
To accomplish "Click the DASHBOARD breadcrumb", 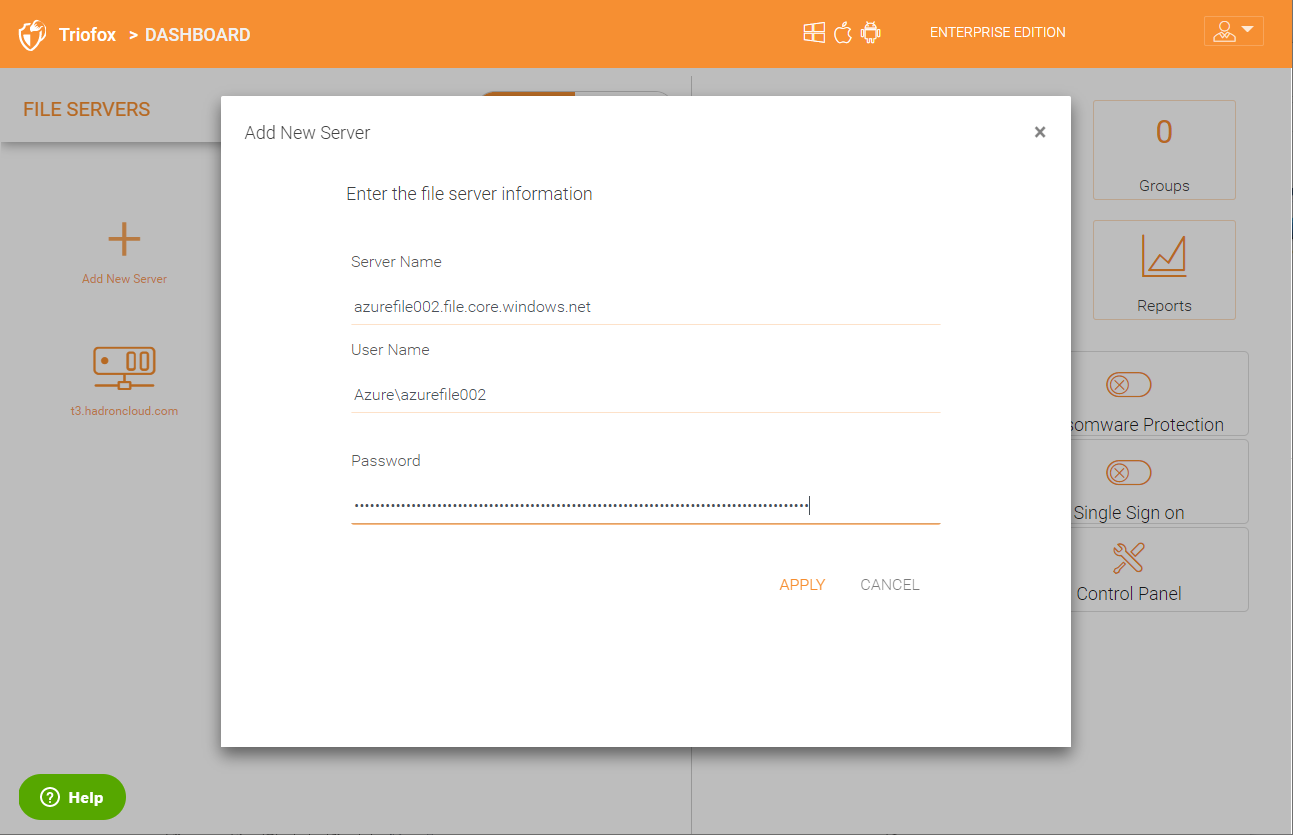I will pos(198,35).
